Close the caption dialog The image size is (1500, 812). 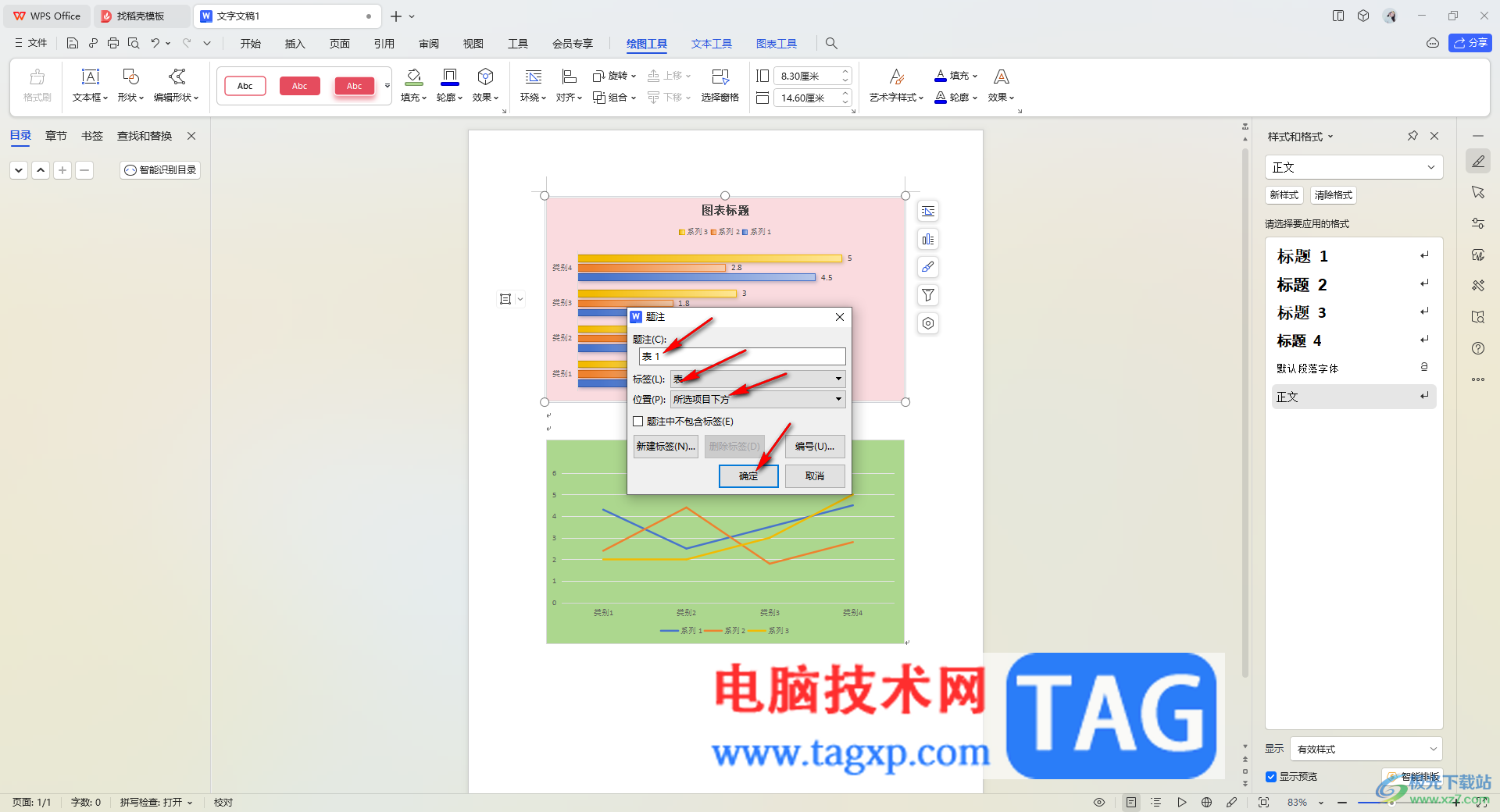pos(840,317)
